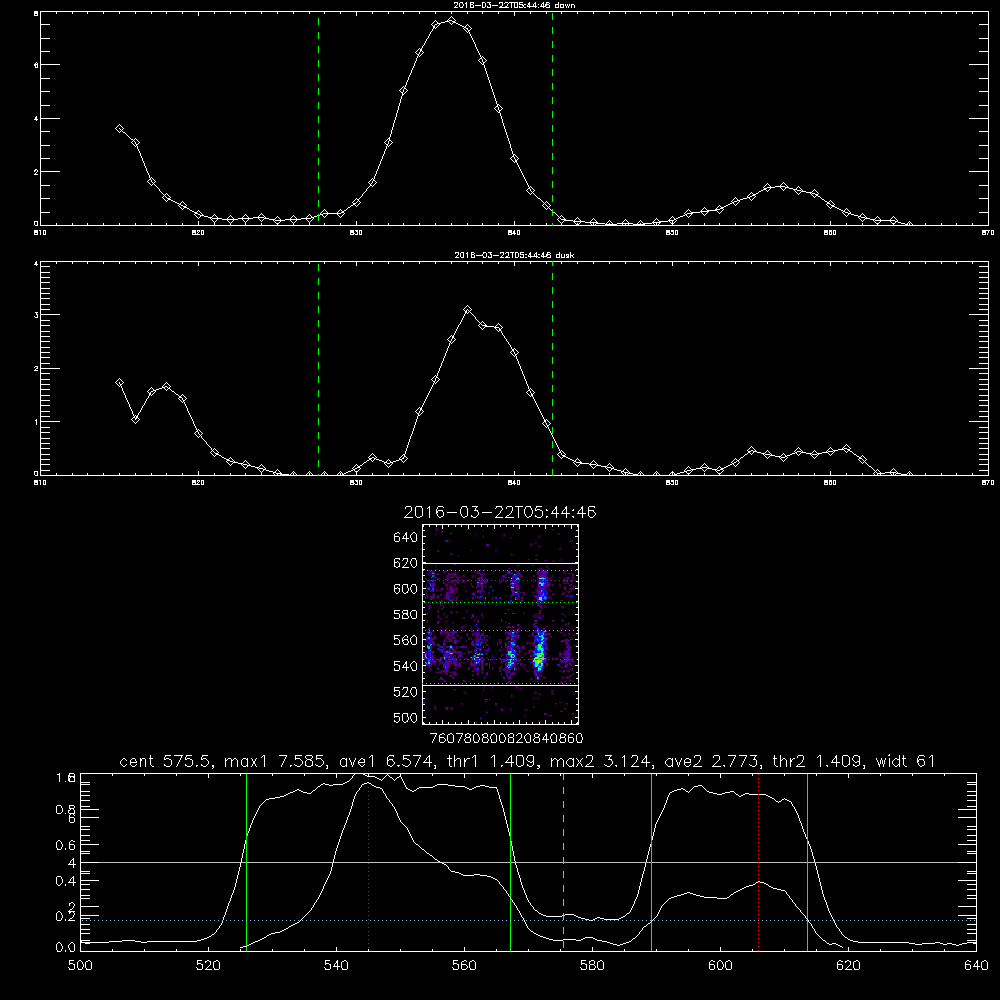Screen dimensions: 1000x1000
Task: Click the peak diamond marker in dawn plot
Action: (x=452, y=21)
